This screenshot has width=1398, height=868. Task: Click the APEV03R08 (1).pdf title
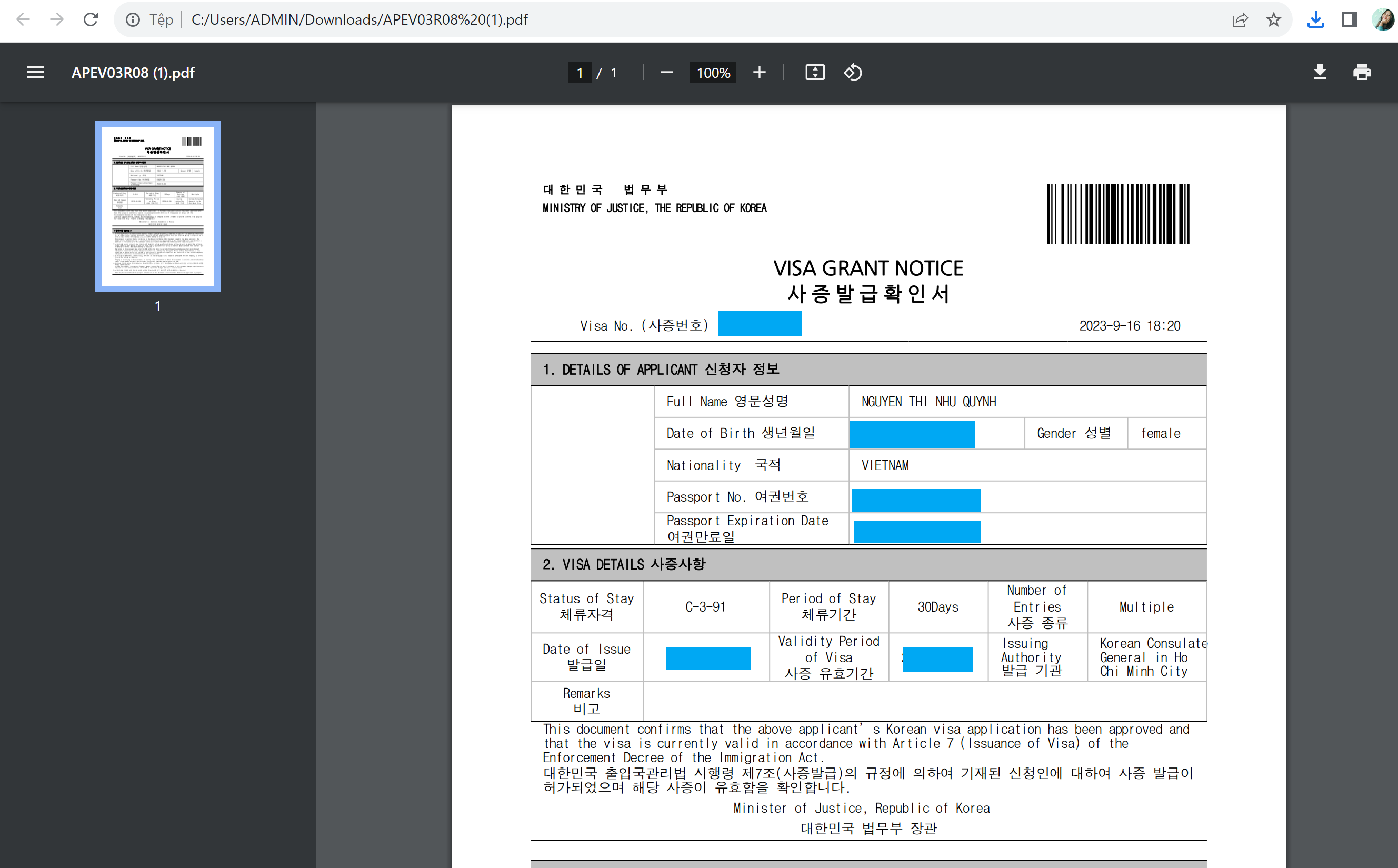(x=133, y=73)
